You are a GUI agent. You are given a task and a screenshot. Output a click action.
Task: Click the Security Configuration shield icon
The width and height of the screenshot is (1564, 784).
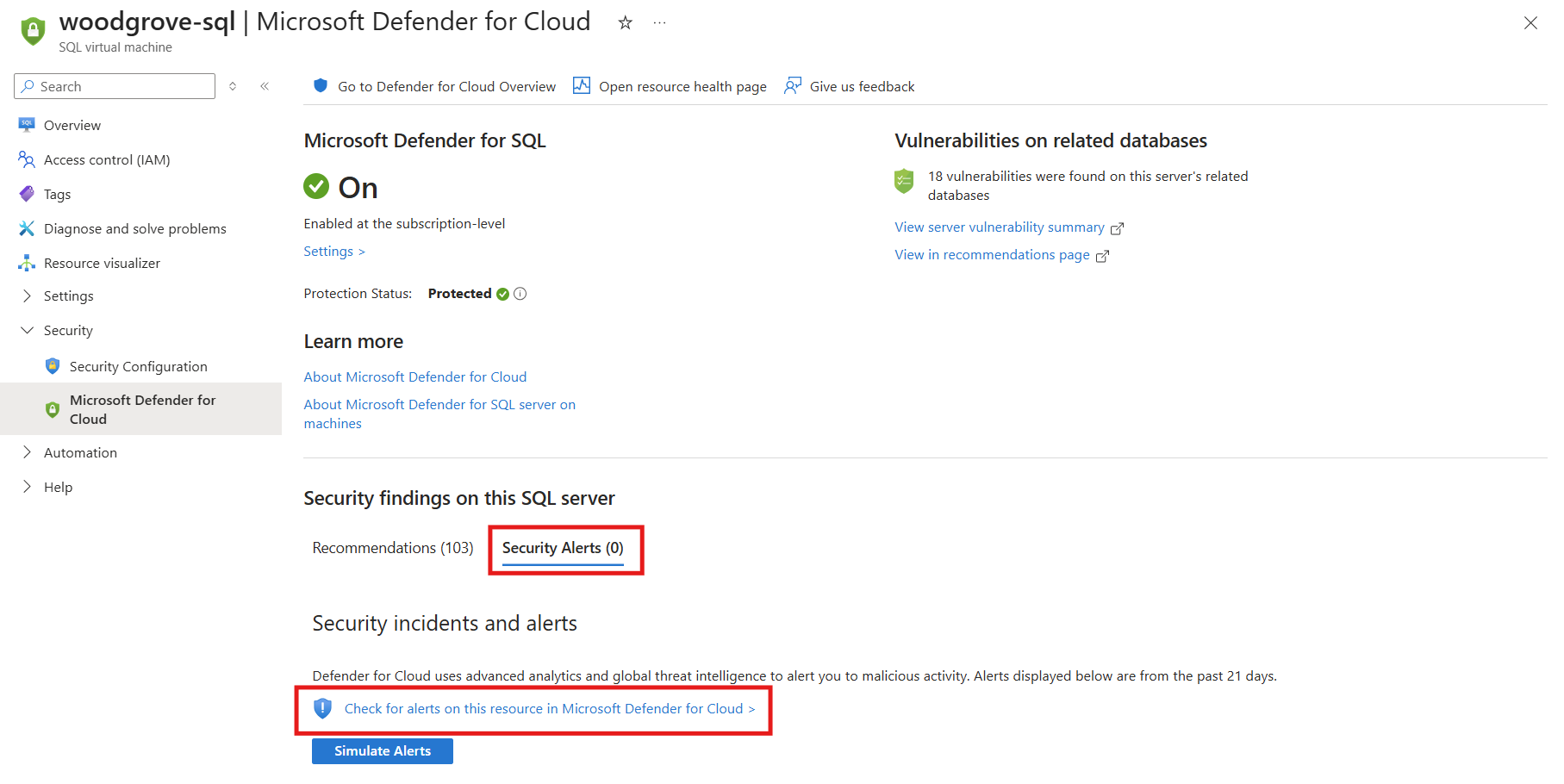tap(53, 366)
